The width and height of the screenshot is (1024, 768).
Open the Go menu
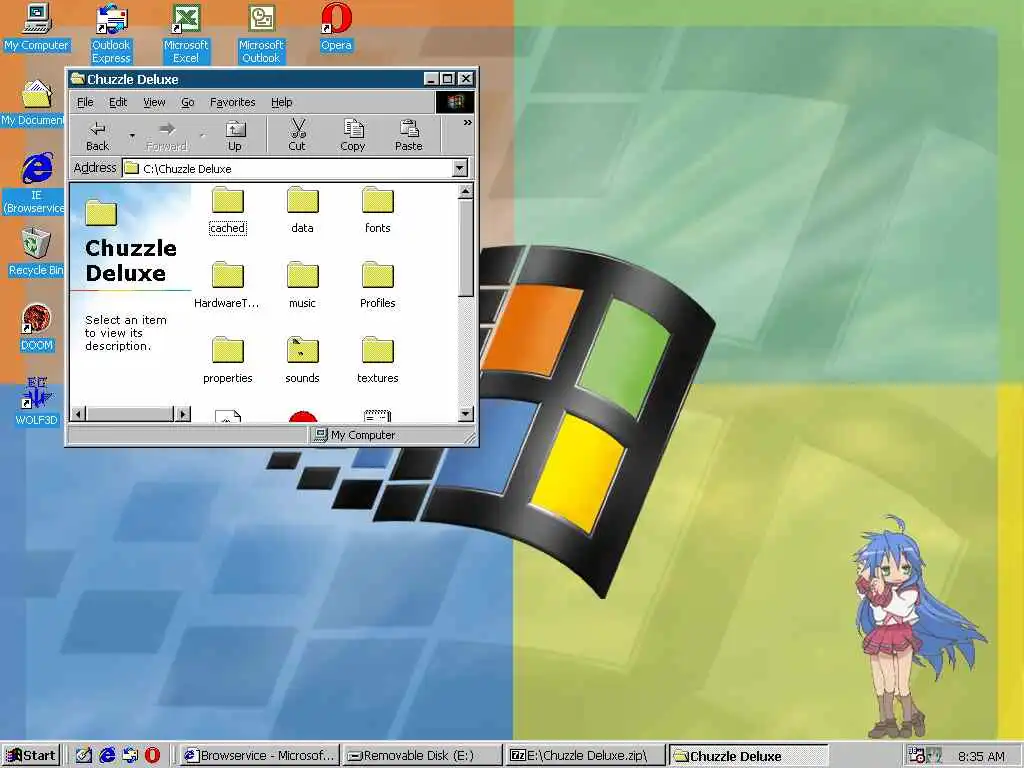pyautogui.click(x=187, y=102)
